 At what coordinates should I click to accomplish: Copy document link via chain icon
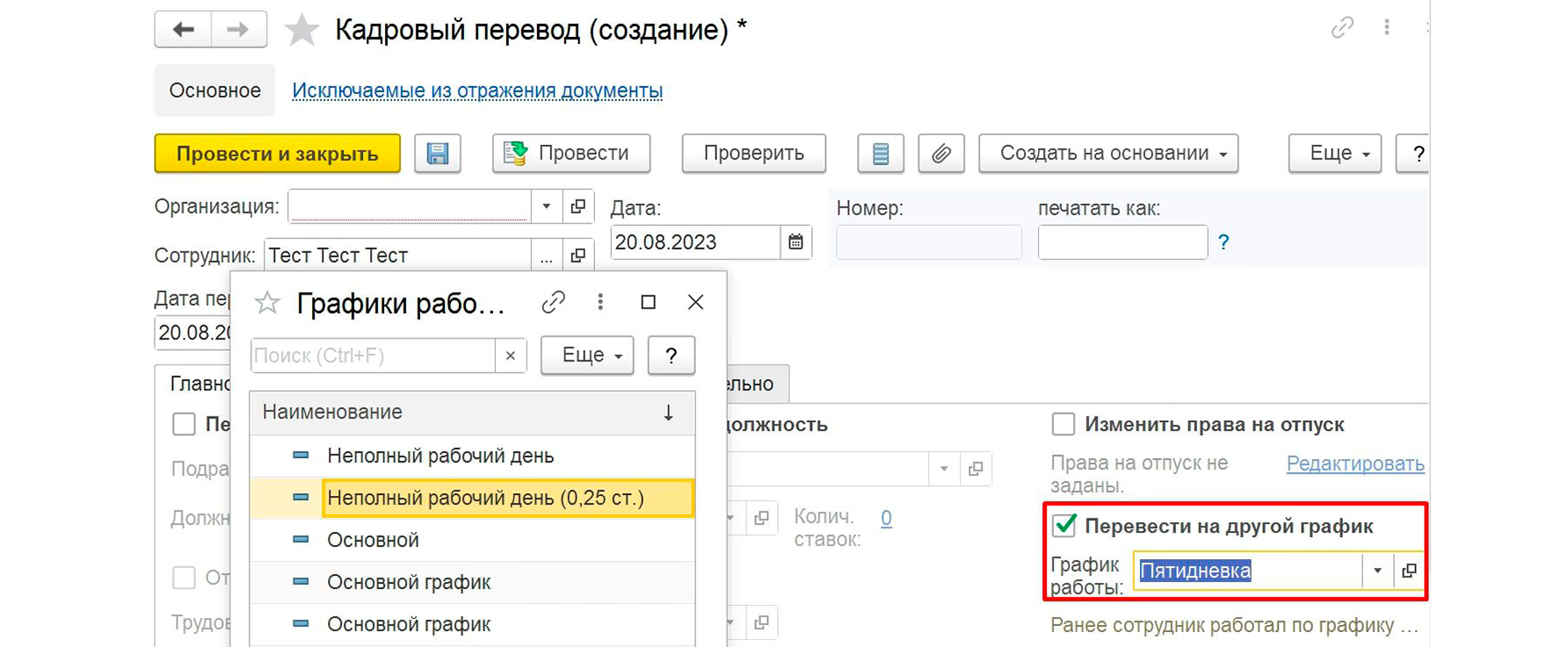coord(1342,28)
